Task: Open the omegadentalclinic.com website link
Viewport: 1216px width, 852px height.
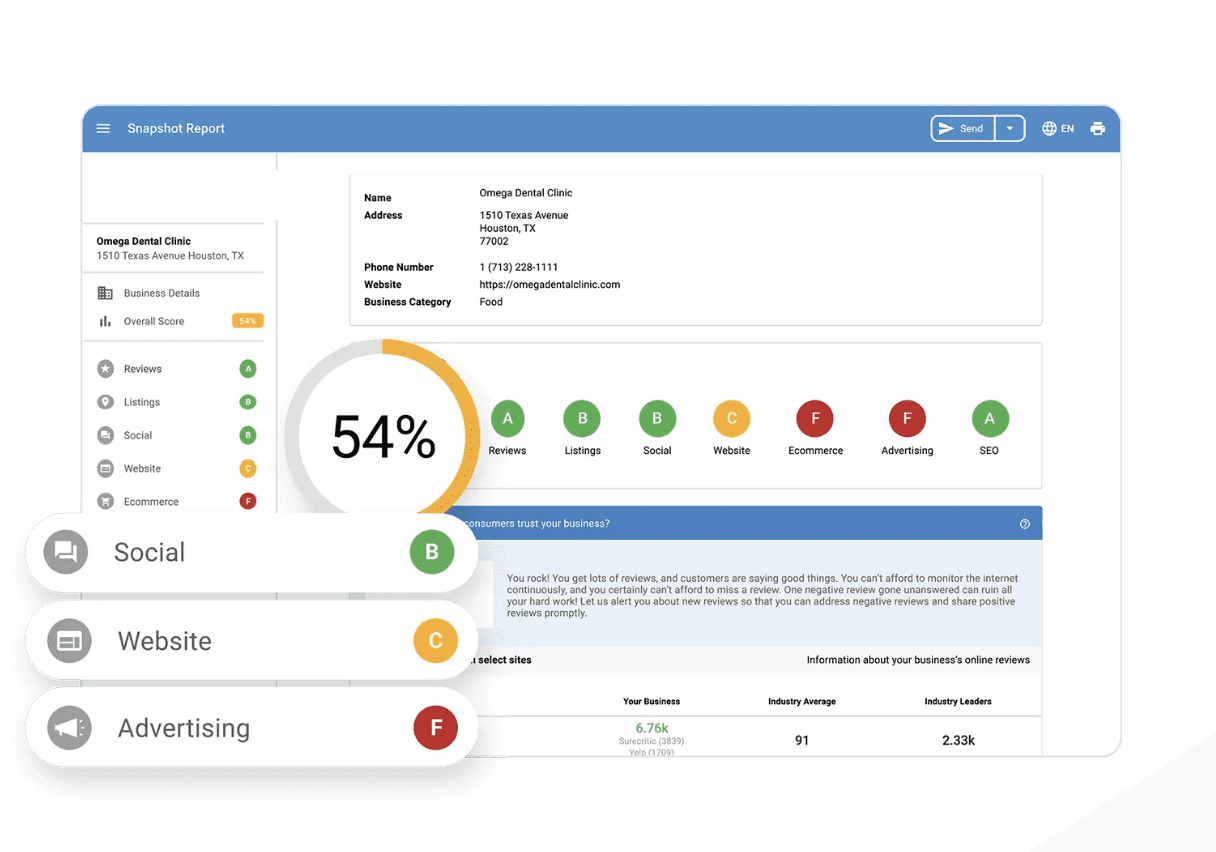Action: pos(549,285)
